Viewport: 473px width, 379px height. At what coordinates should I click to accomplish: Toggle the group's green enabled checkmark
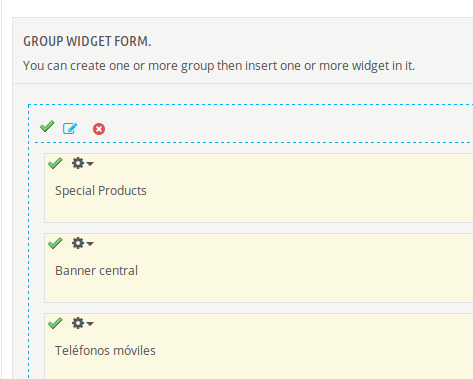[47, 126]
